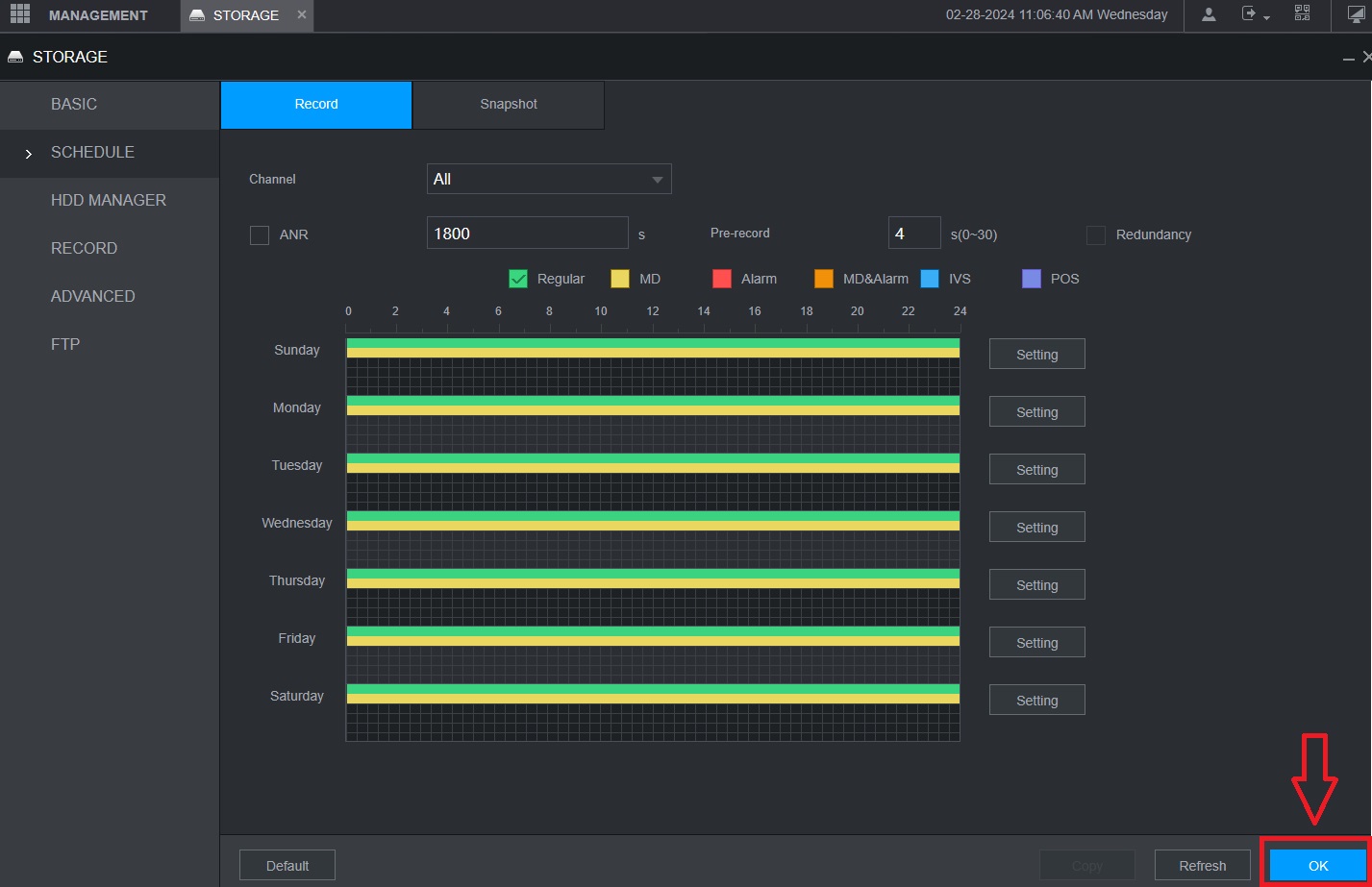
Task: Click Saturday's yellow MD schedule bar
Action: [653, 699]
